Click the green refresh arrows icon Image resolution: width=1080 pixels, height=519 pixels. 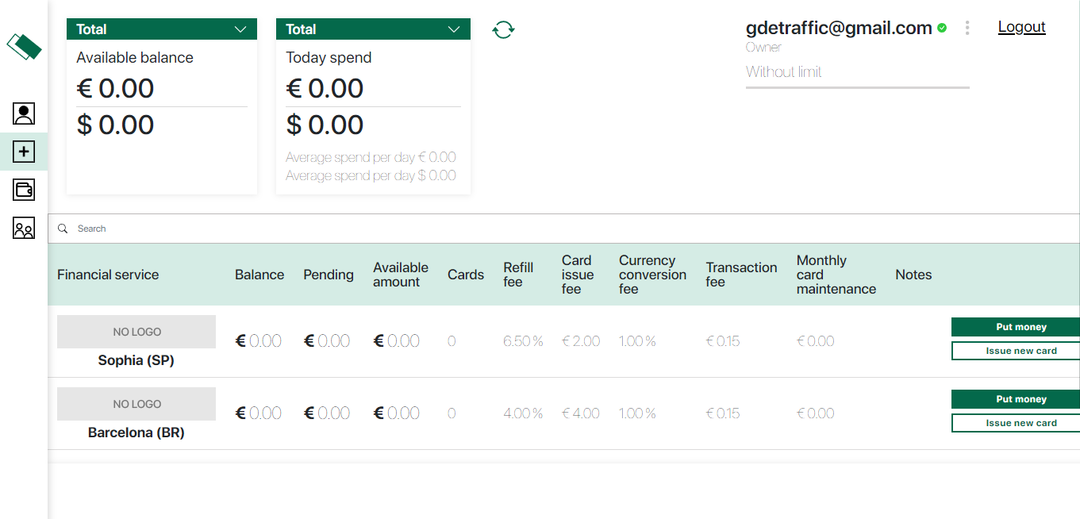(x=503, y=30)
